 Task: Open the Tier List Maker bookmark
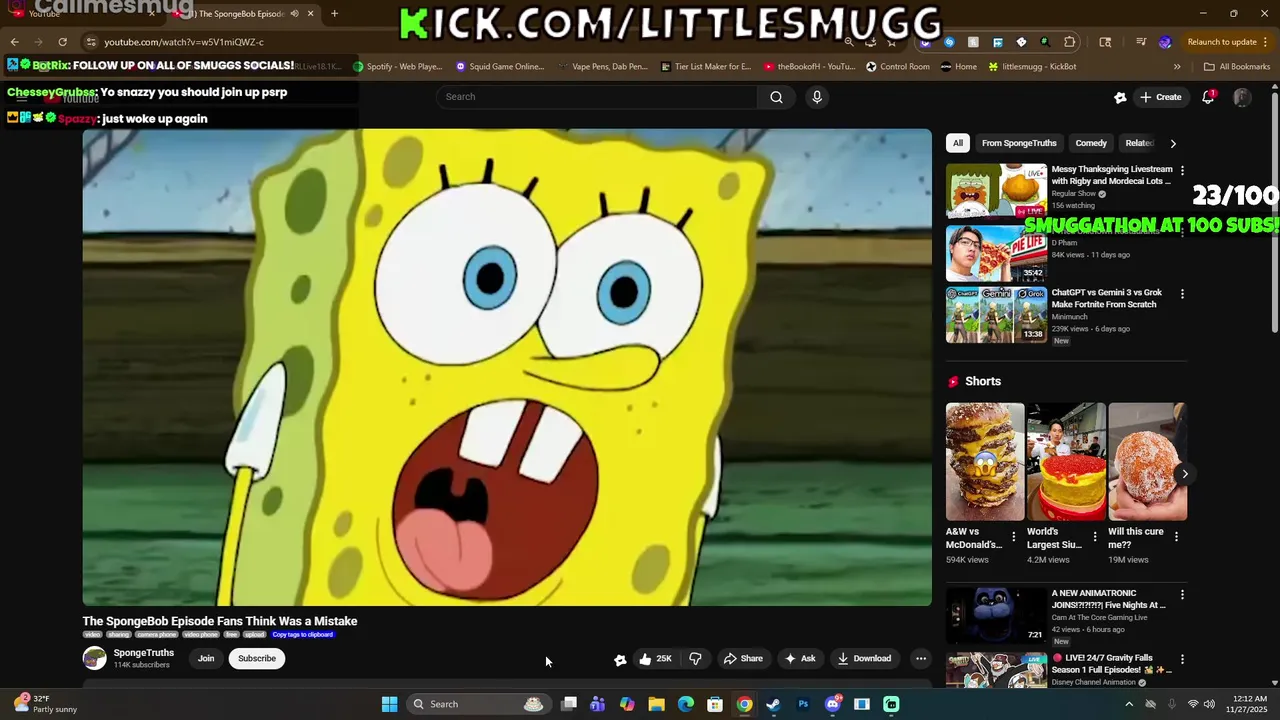point(706,67)
